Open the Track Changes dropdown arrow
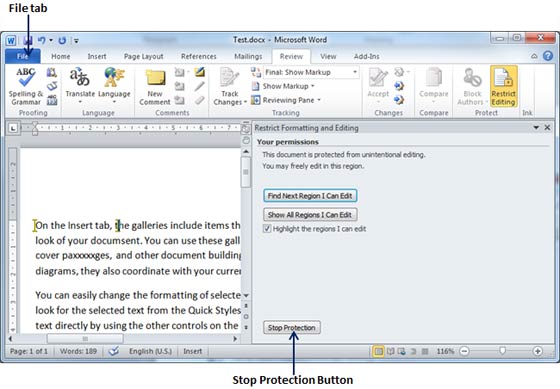 click(245, 103)
